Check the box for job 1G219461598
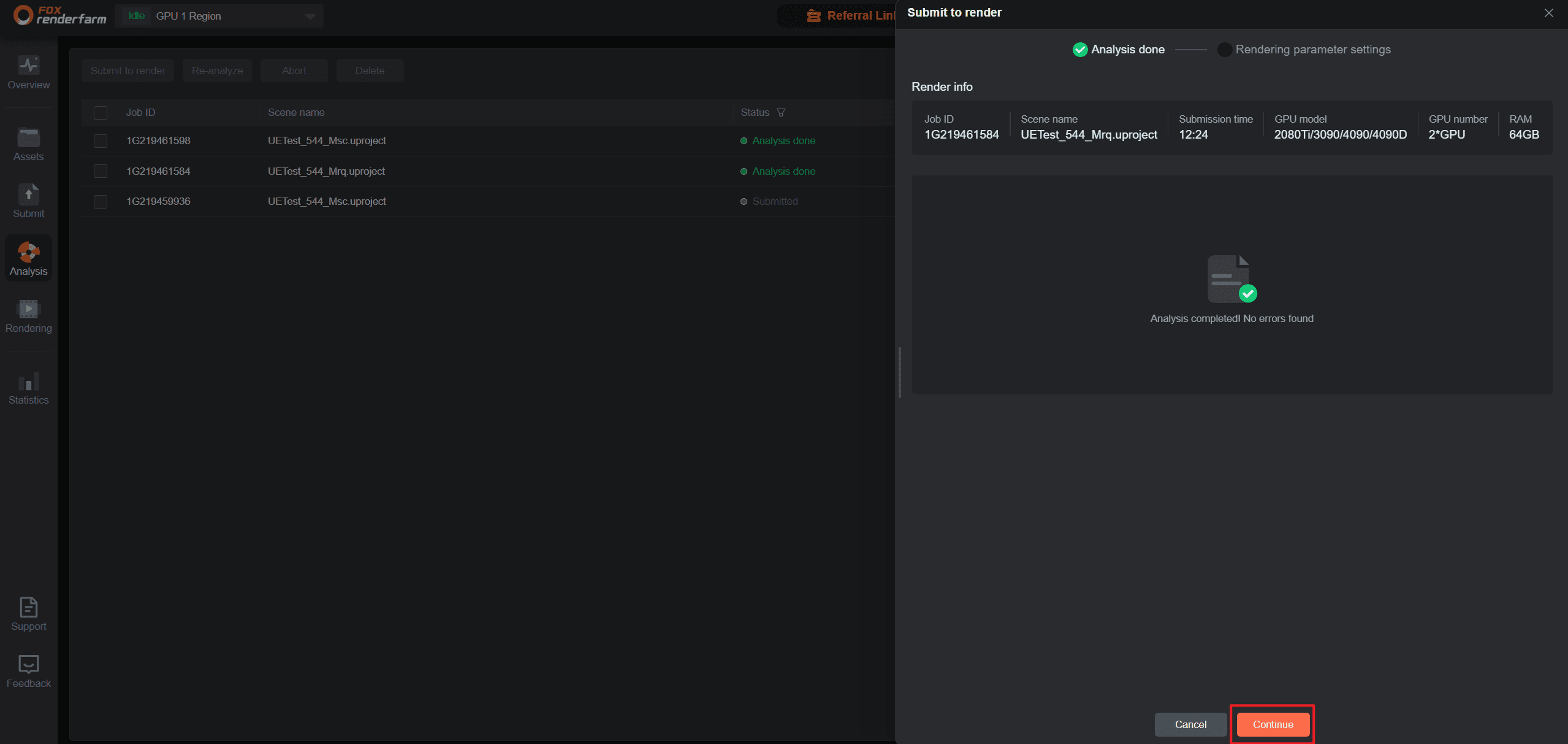1568x744 pixels. pyautogui.click(x=101, y=141)
